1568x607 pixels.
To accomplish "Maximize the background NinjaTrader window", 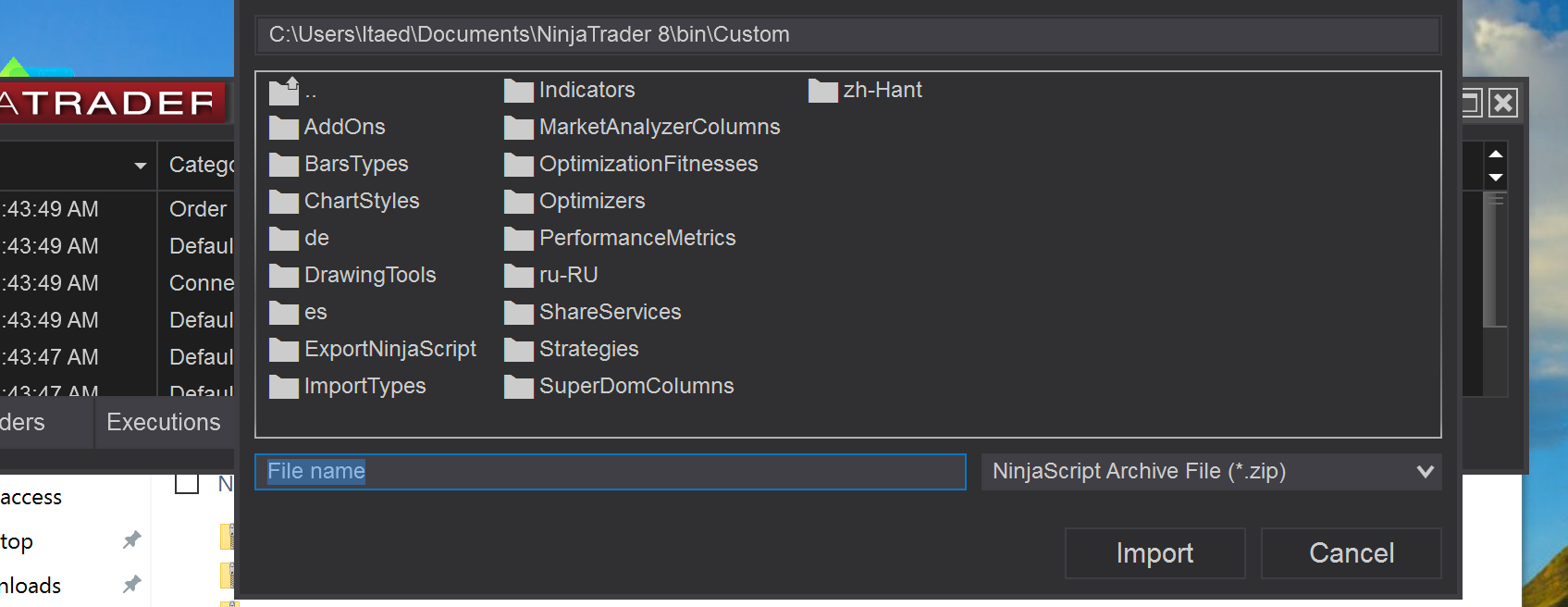I will coord(1472,103).
